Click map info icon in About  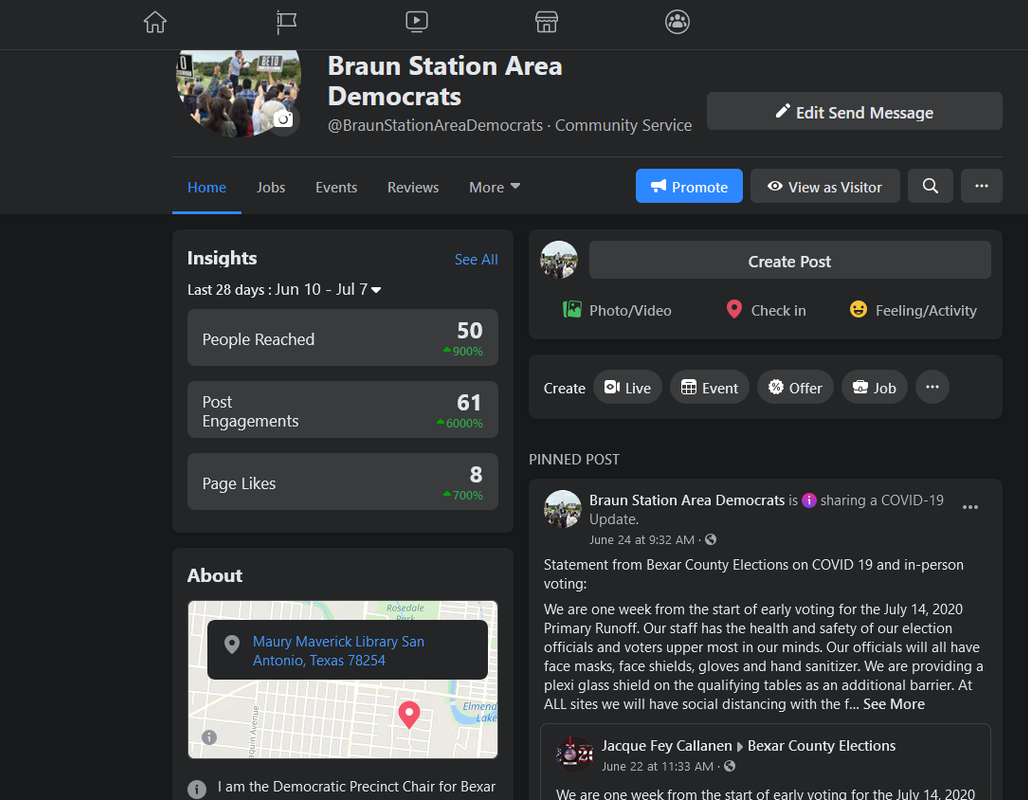click(x=209, y=737)
